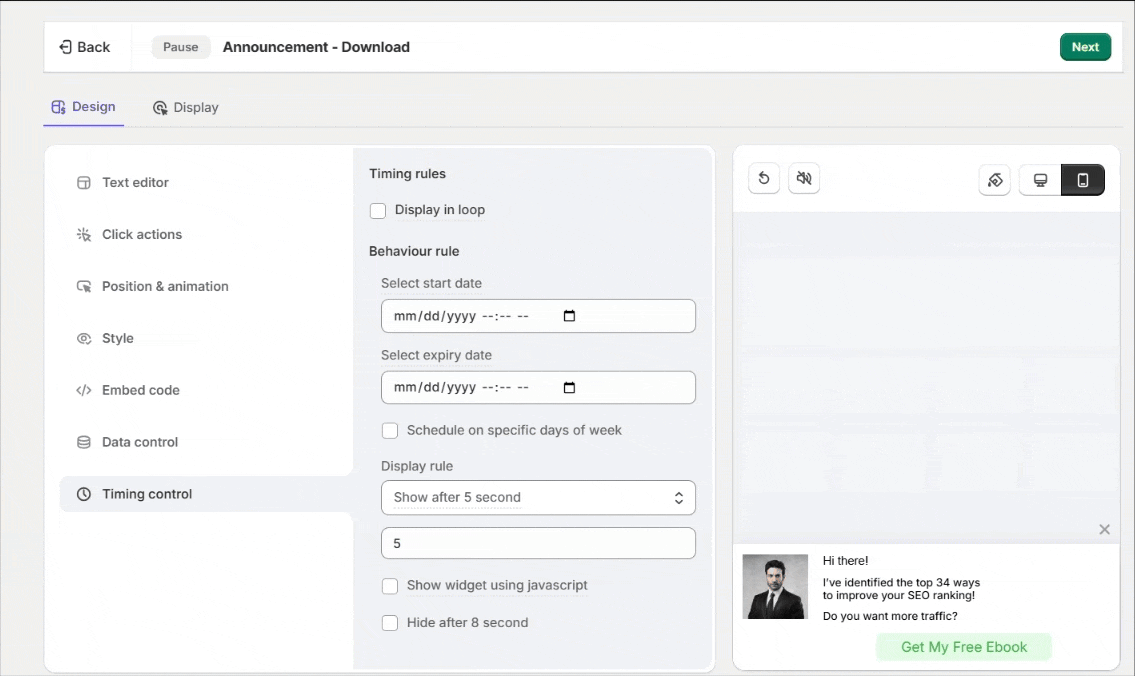
Task: Enable Display in loop checkbox
Action: 378,211
